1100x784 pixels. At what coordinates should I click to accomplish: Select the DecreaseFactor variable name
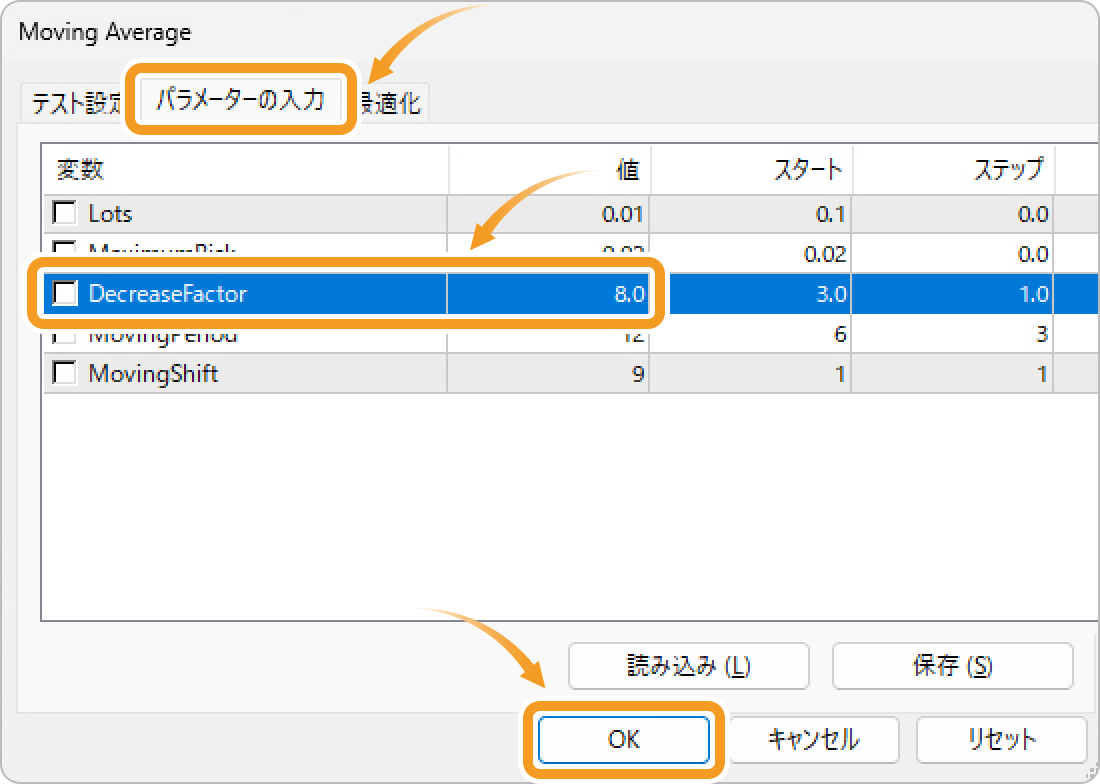tap(168, 293)
